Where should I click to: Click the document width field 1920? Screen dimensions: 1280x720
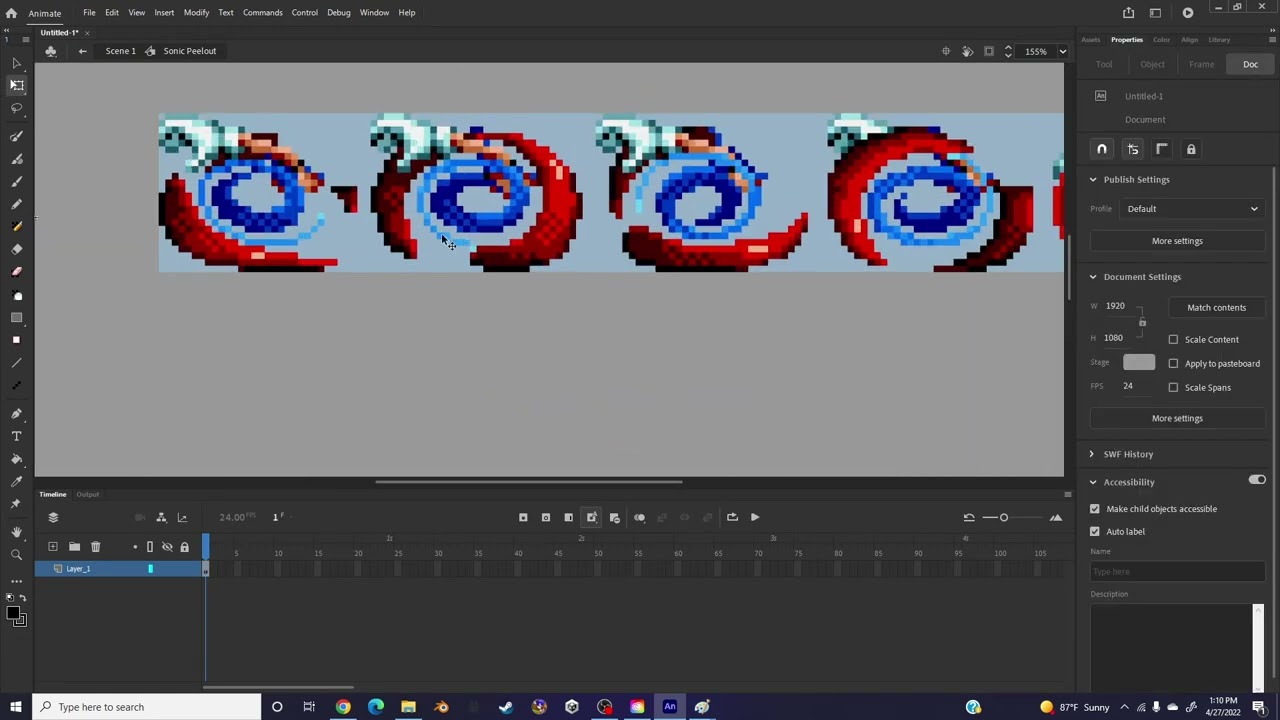click(x=1115, y=306)
